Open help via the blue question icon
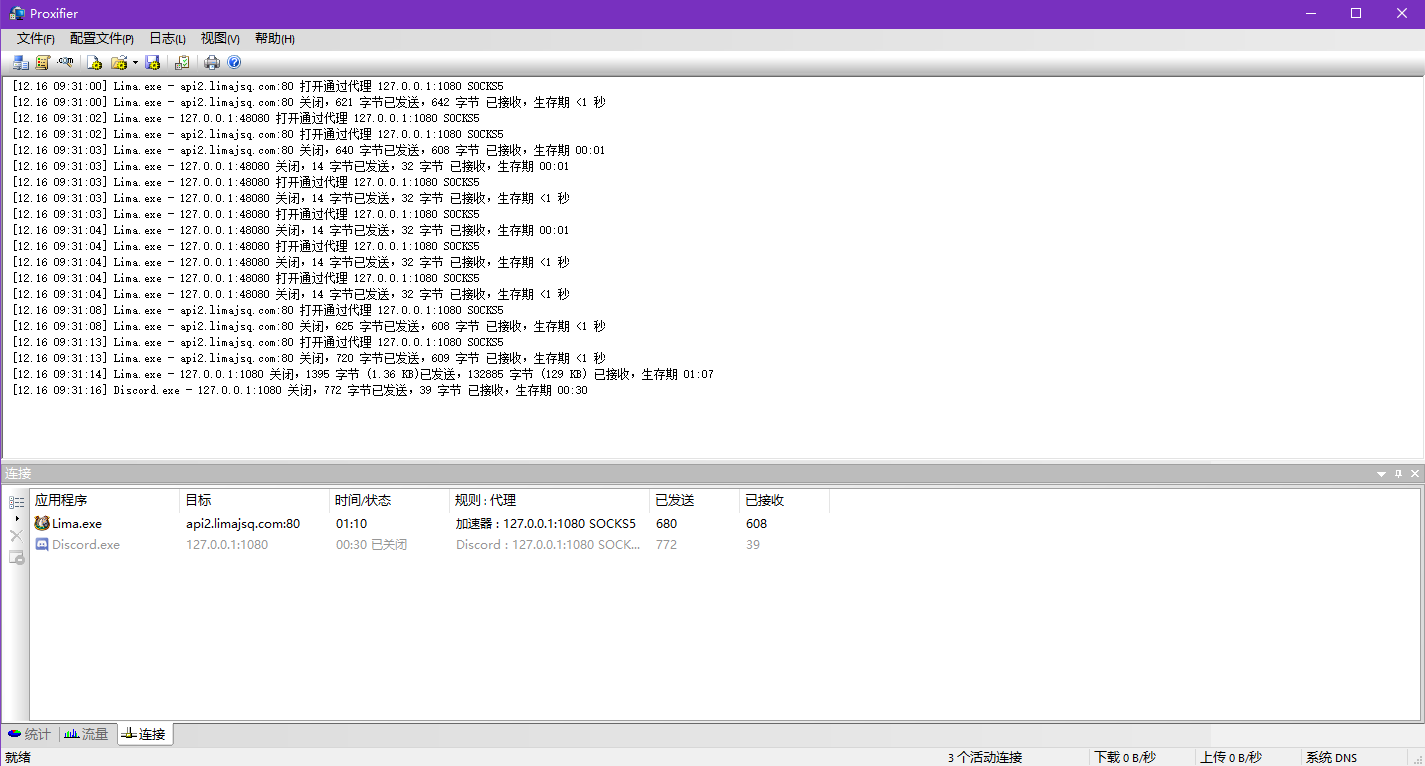The image size is (1425, 766). coord(234,62)
